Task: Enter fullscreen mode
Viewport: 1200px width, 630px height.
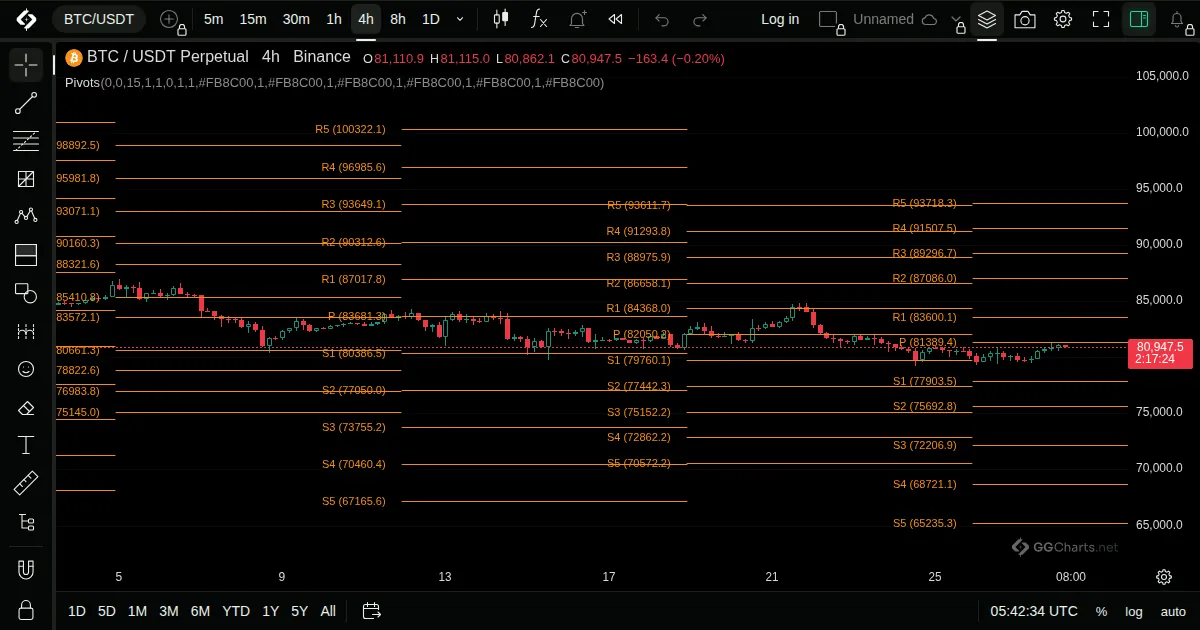Action: [1101, 19]
